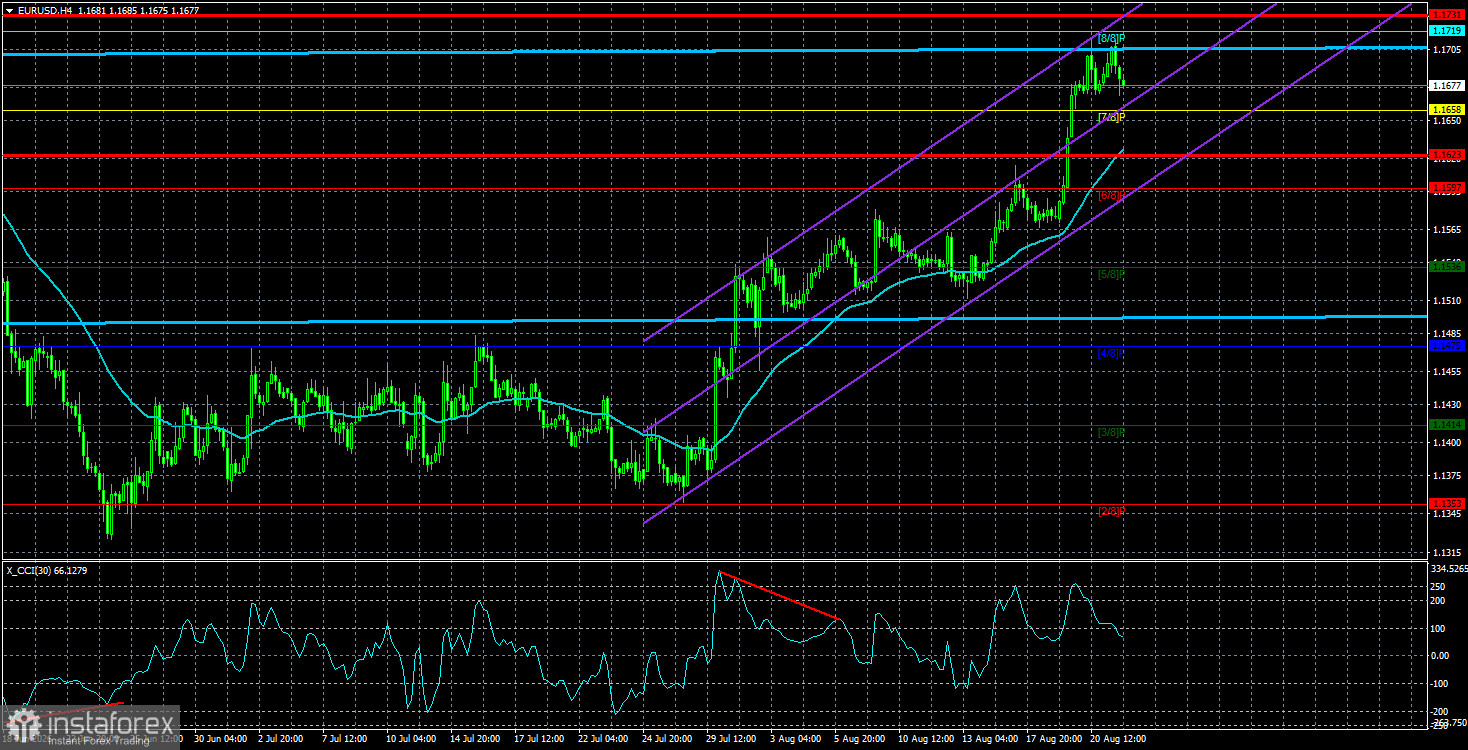Click the [8/8]P Murray level label

[1111, 39]
